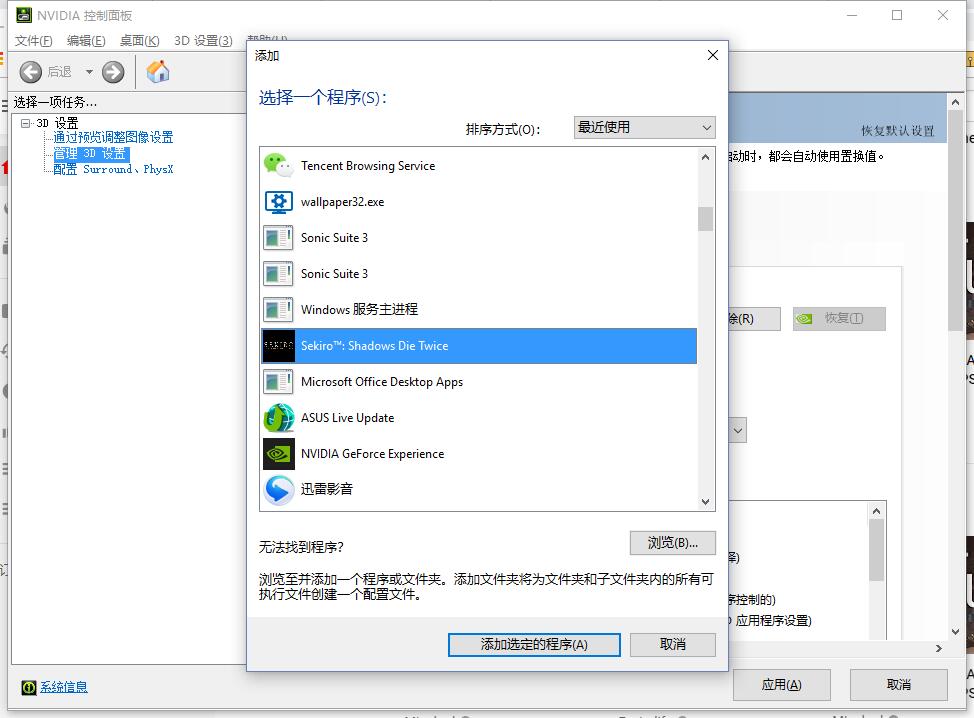This screenshot has width=974, height=718.
Task: Click the wallpaper32.exe program icon
Action: pyautogui.click(x=278, y=202)
